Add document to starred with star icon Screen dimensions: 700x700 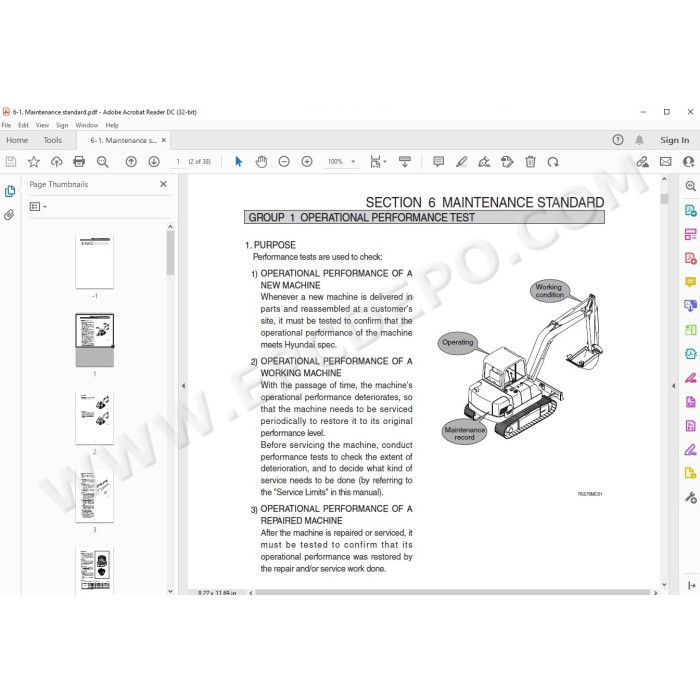[x=33, y=162]
